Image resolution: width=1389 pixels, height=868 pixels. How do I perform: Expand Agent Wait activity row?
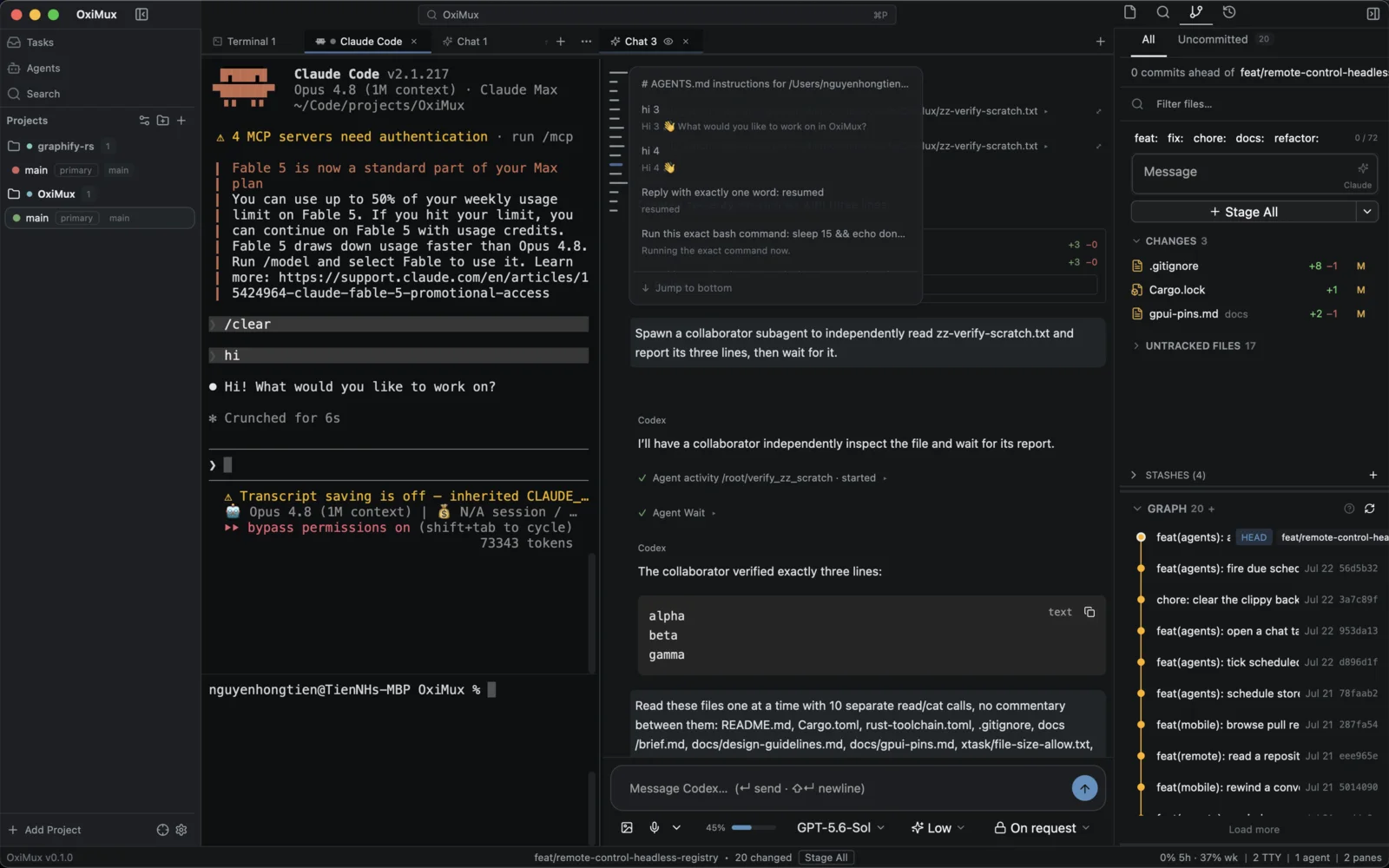677,513
